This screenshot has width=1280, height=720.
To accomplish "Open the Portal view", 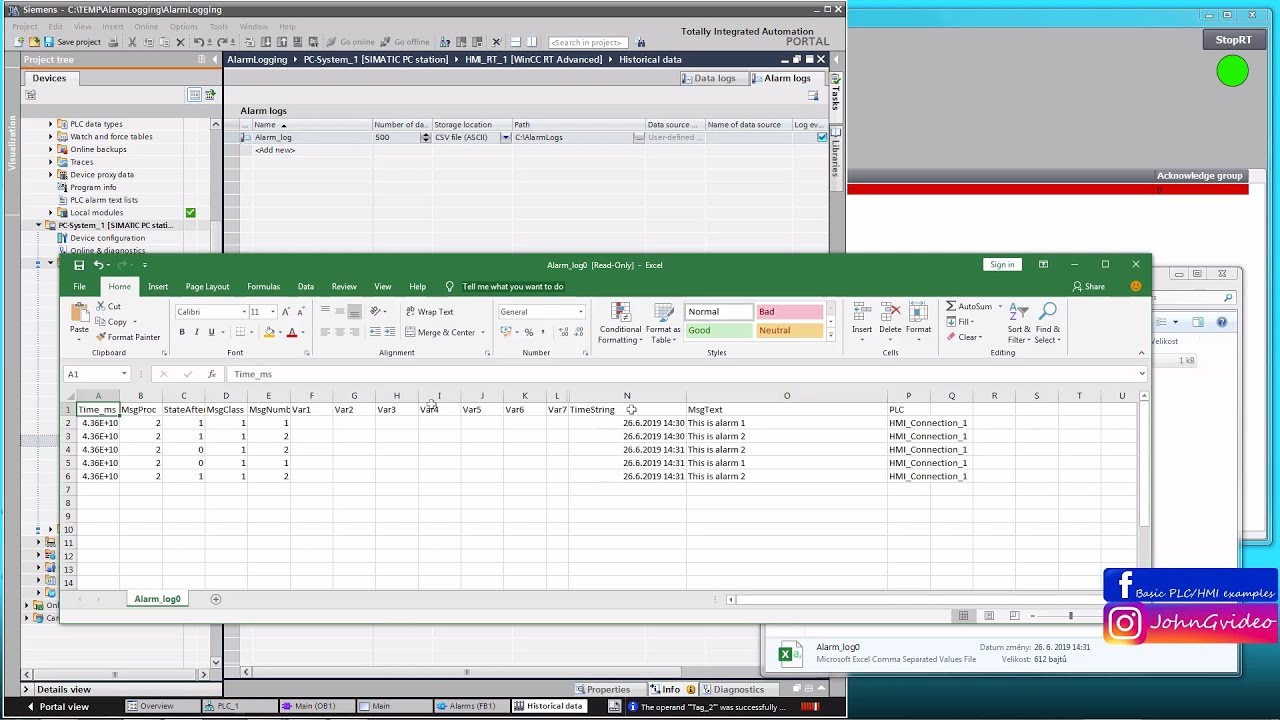I will click(x=57, y=706).
